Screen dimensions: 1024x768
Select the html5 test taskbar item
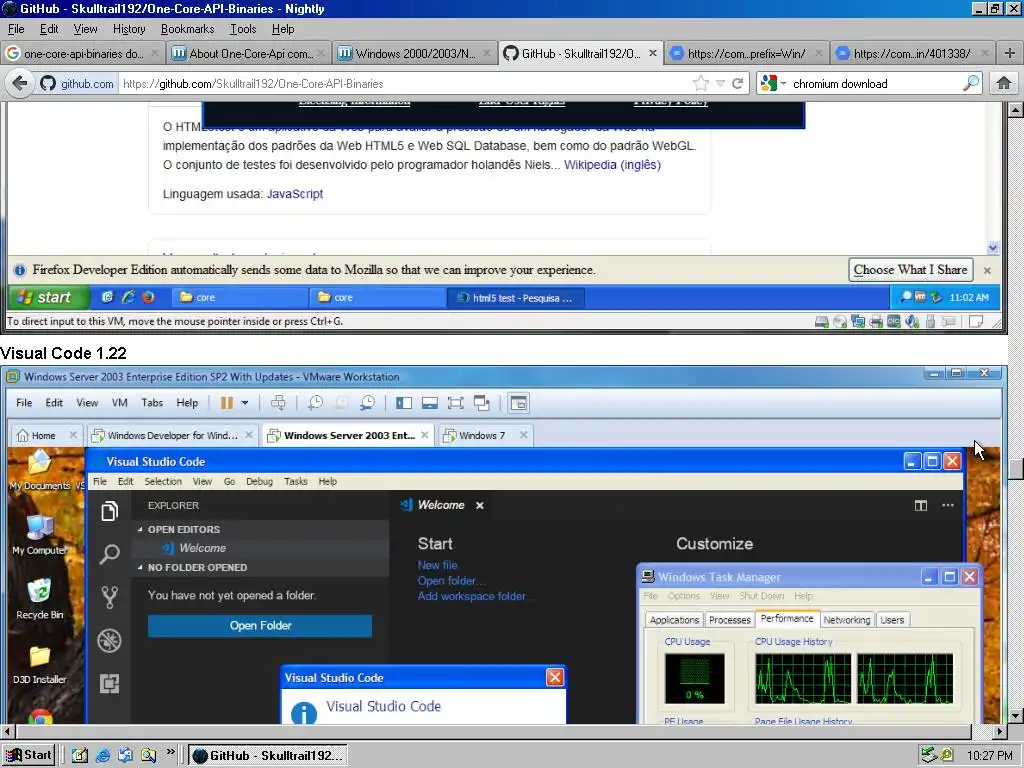coord(515,298)
